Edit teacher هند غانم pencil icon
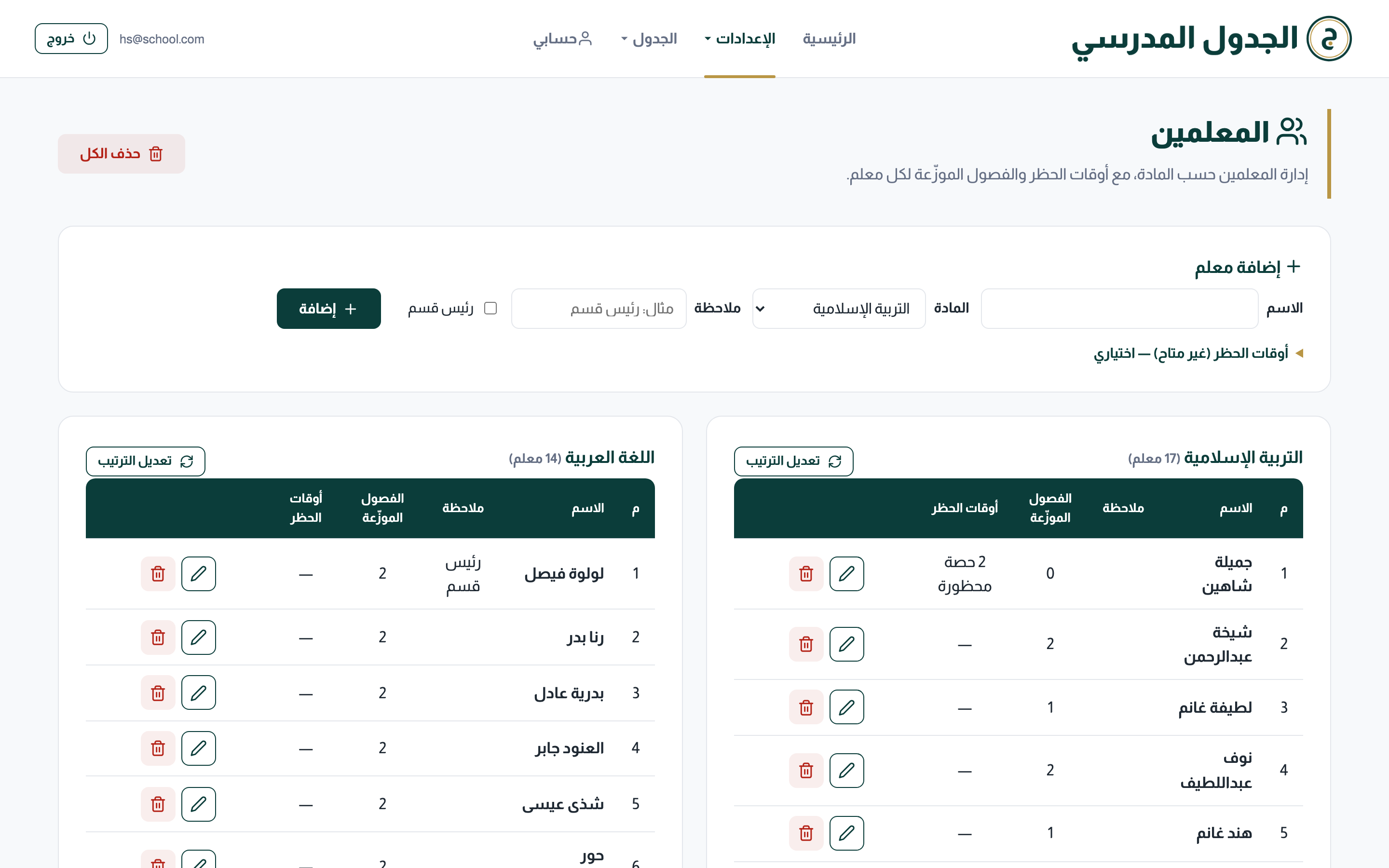This screenshot has height=868, width=1389. point(846,833)
